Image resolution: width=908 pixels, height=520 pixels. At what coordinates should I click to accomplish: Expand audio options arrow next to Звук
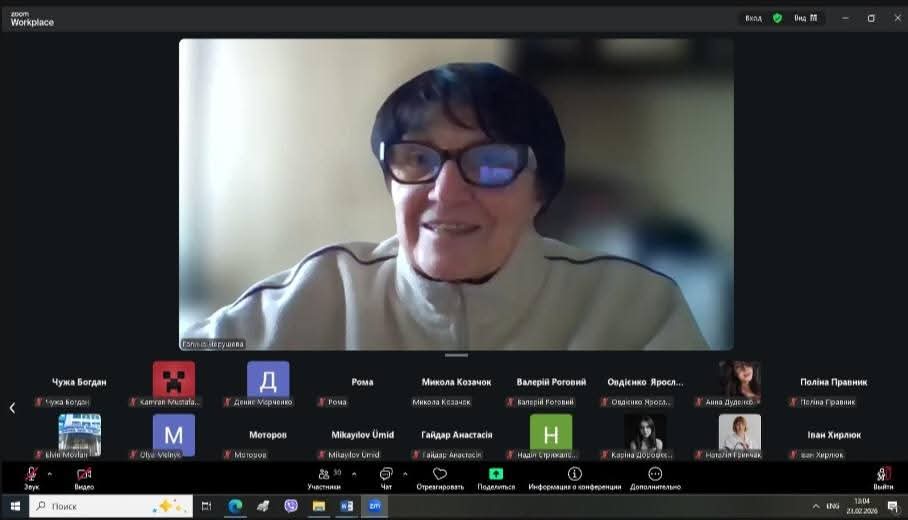[50, 474]
